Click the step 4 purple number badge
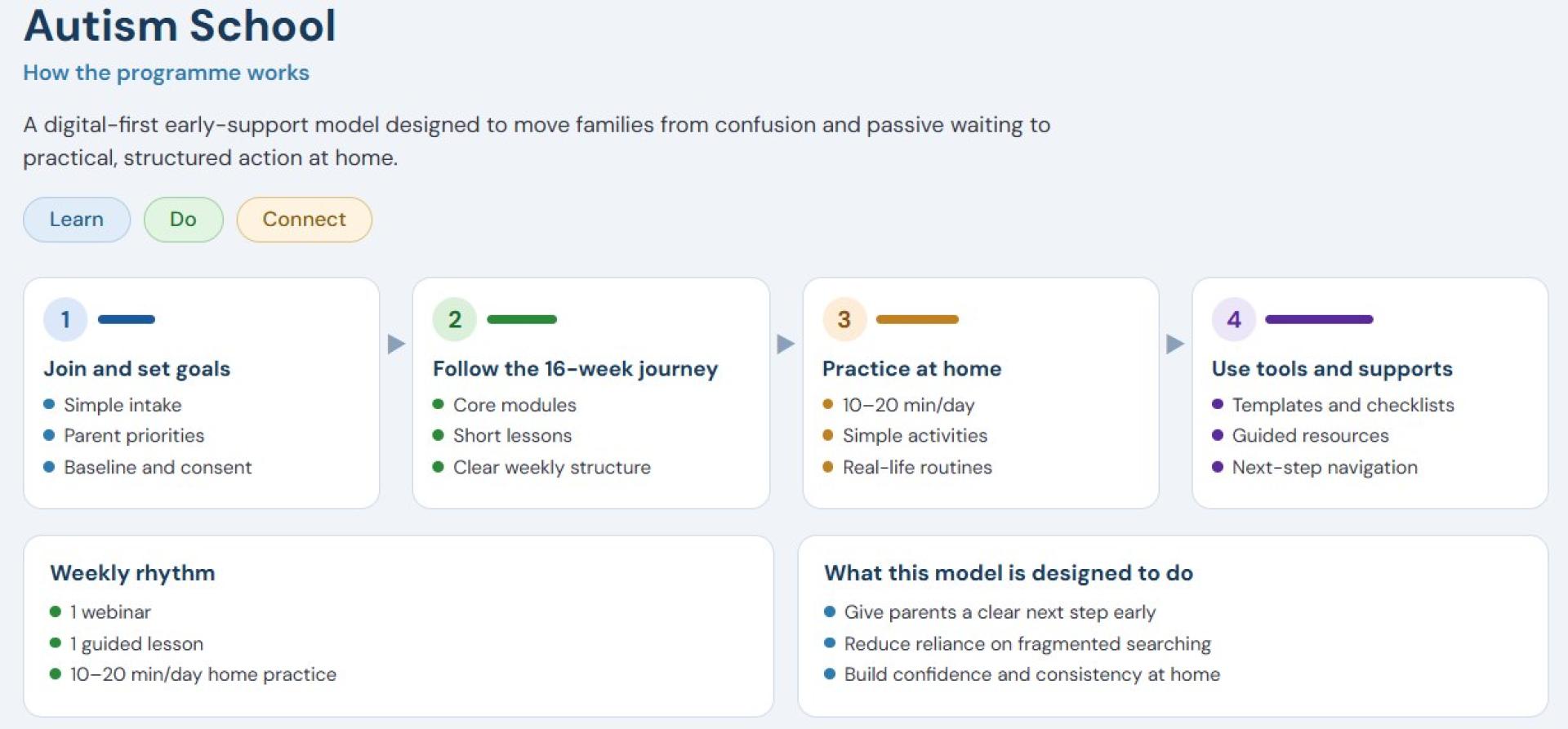This screenshot has width=1568, height=729. [x=1234, y=319]
